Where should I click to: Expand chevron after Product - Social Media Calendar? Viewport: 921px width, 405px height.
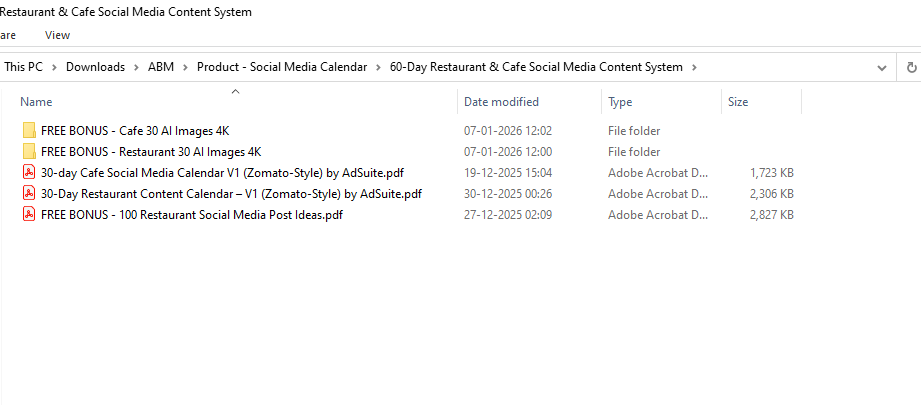pyautogui.click(x=379, y=67)
